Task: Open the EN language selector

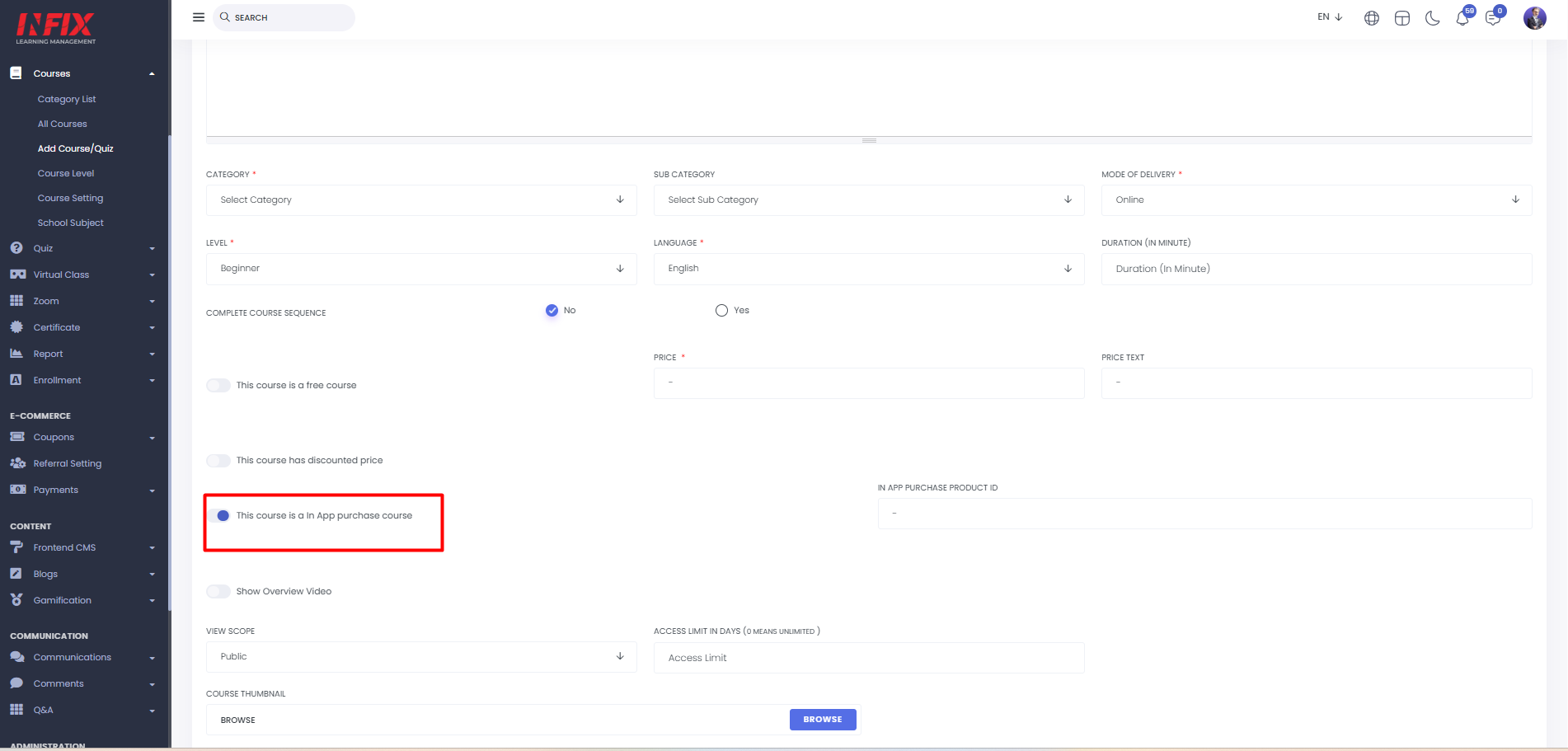Action: pos(1330,17)
